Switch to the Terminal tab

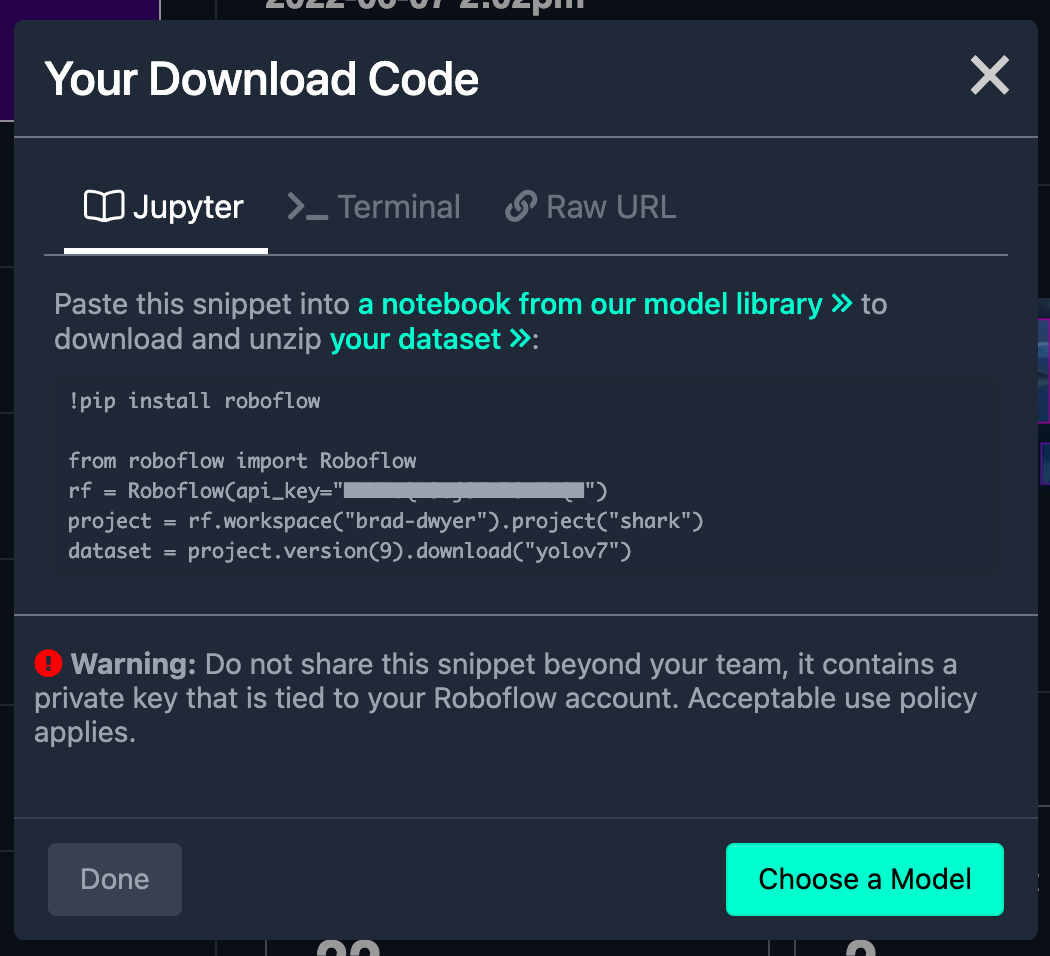click(373, 206)
